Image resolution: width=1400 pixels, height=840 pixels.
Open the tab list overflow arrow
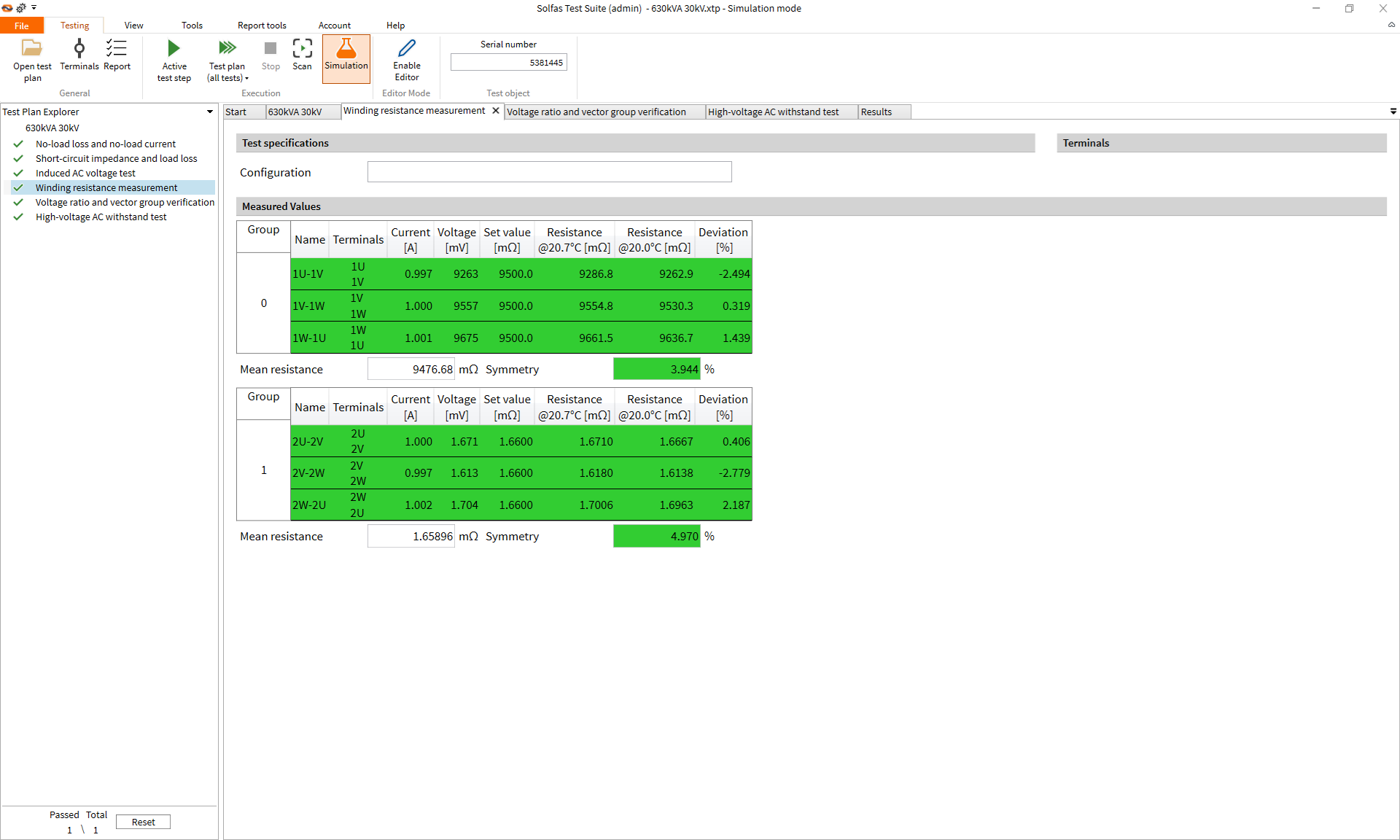pyautogui.click(x=1393, y=112)
